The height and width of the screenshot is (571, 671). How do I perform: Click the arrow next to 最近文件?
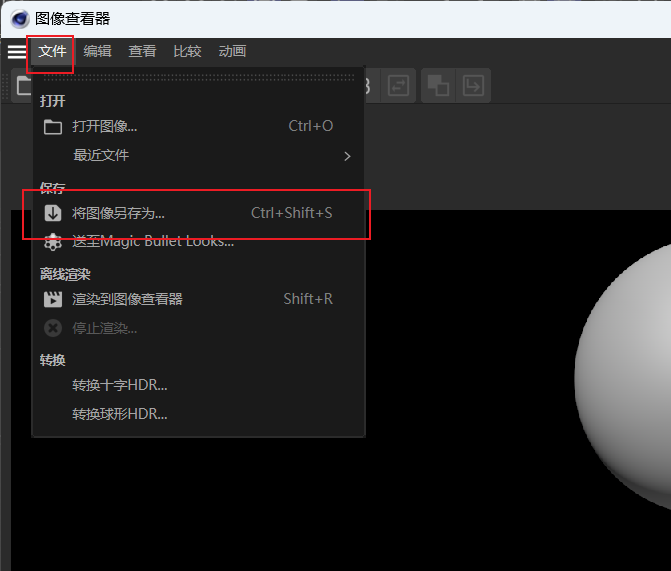click(347, 156)
